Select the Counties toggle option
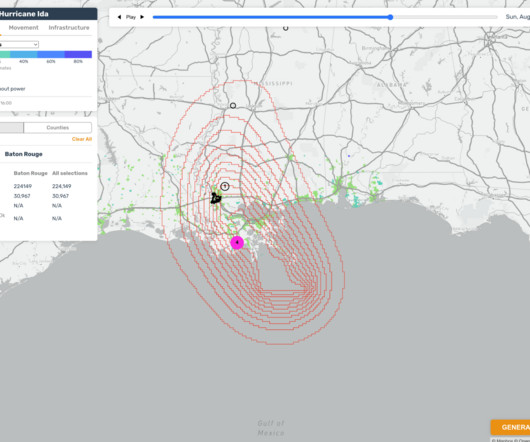Screen dimensions: 530x442 coord(58,127)
